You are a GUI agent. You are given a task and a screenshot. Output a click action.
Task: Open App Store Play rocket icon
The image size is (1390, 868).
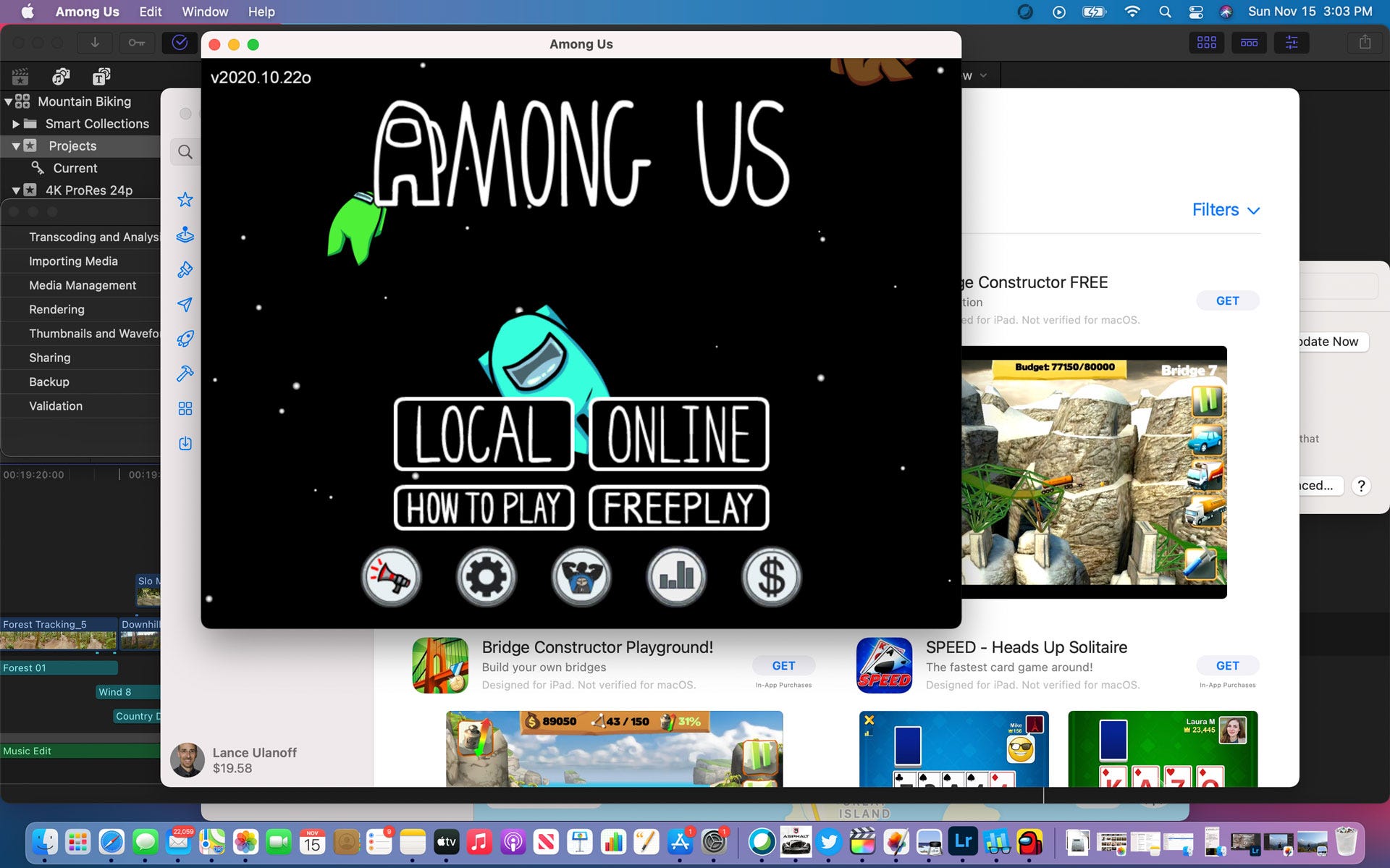(x=185, y=339)
